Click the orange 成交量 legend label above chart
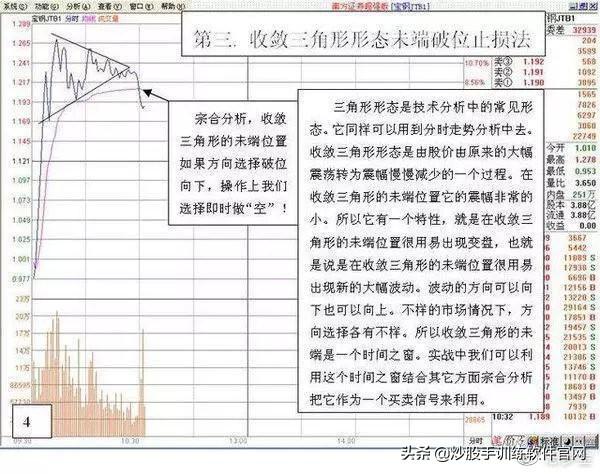 tap(109, 18)
